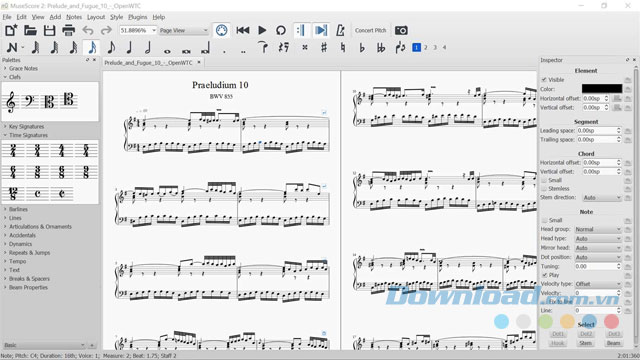The height and width of the screenshot is (360, 640).
Task: Apply flat accidental
Action: click(x=362, y=47)
